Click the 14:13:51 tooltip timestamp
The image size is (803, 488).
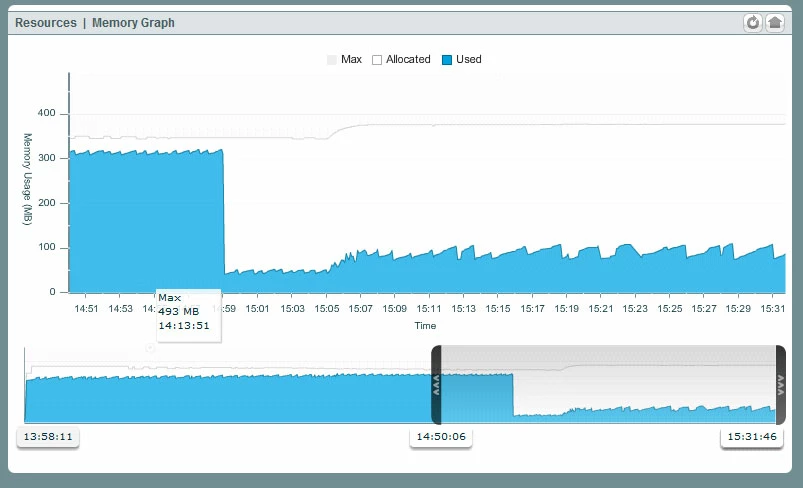click(184, 326)
